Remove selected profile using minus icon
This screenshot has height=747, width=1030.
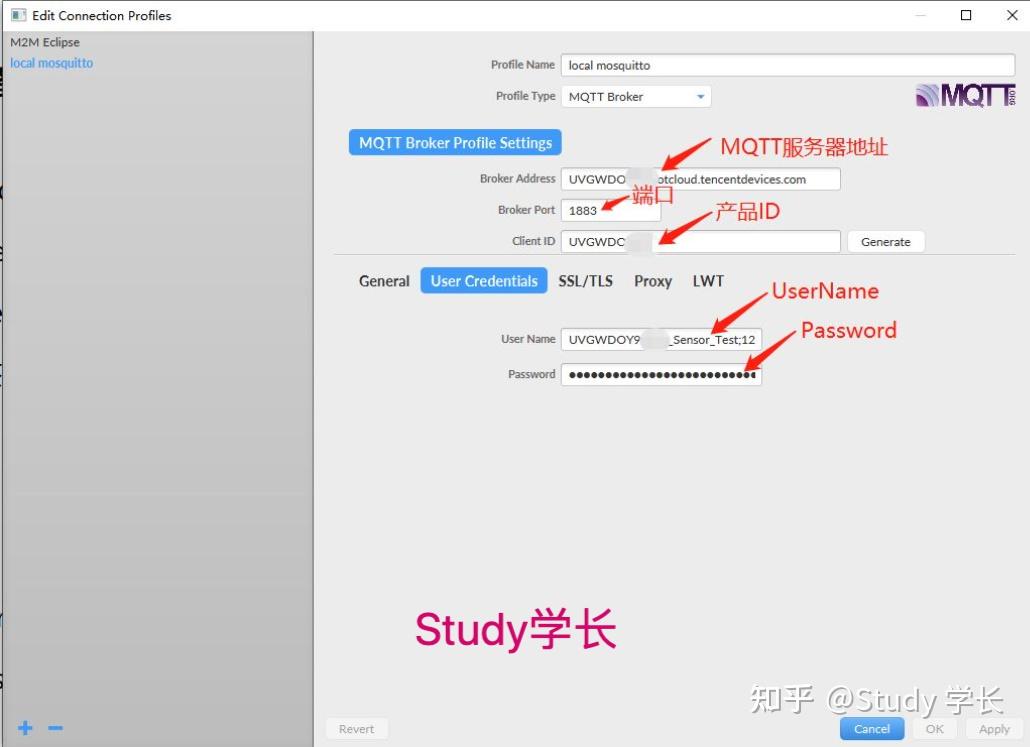click(54, 728)
